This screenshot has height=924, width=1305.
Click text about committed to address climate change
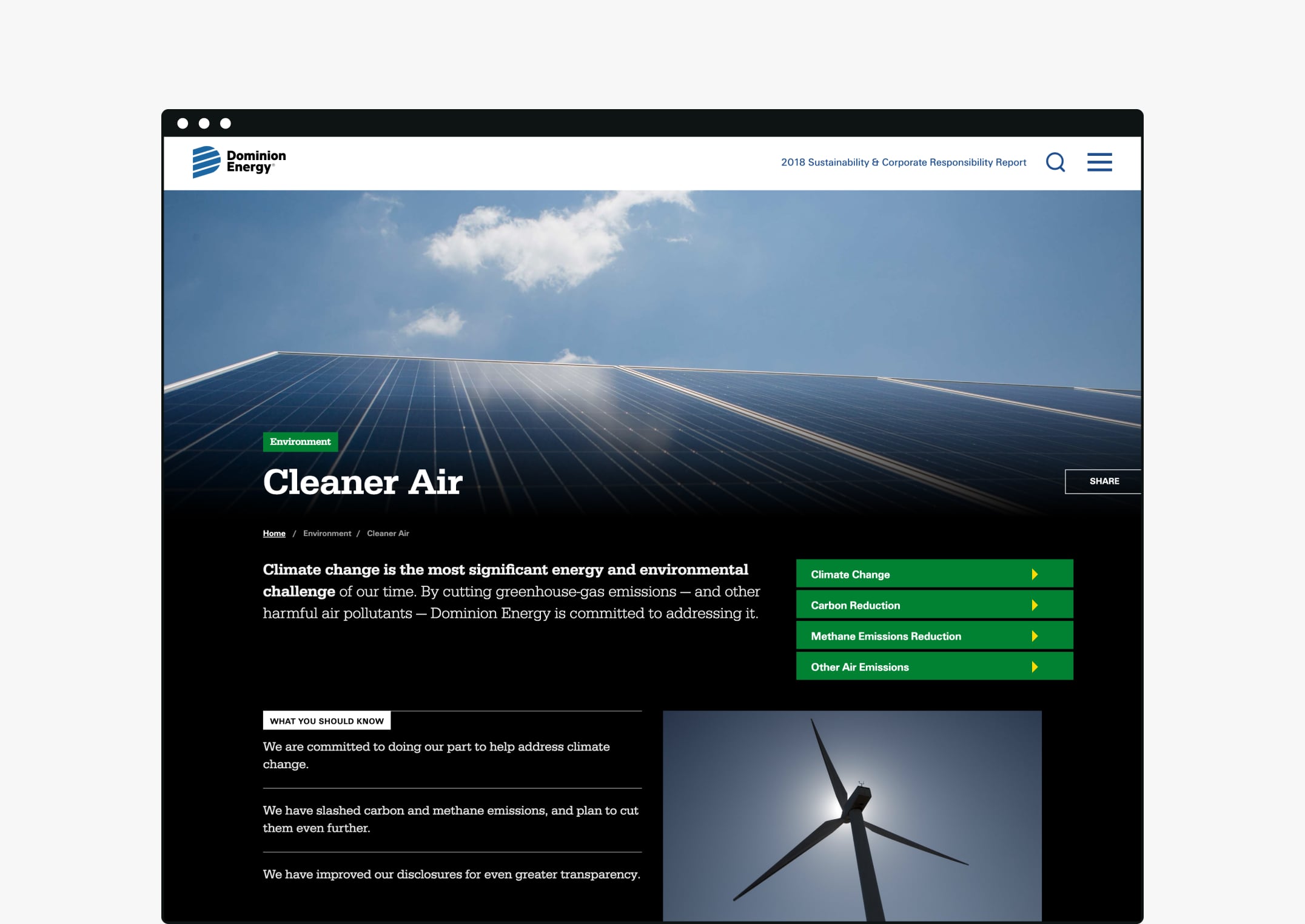(x=436, y=755)
